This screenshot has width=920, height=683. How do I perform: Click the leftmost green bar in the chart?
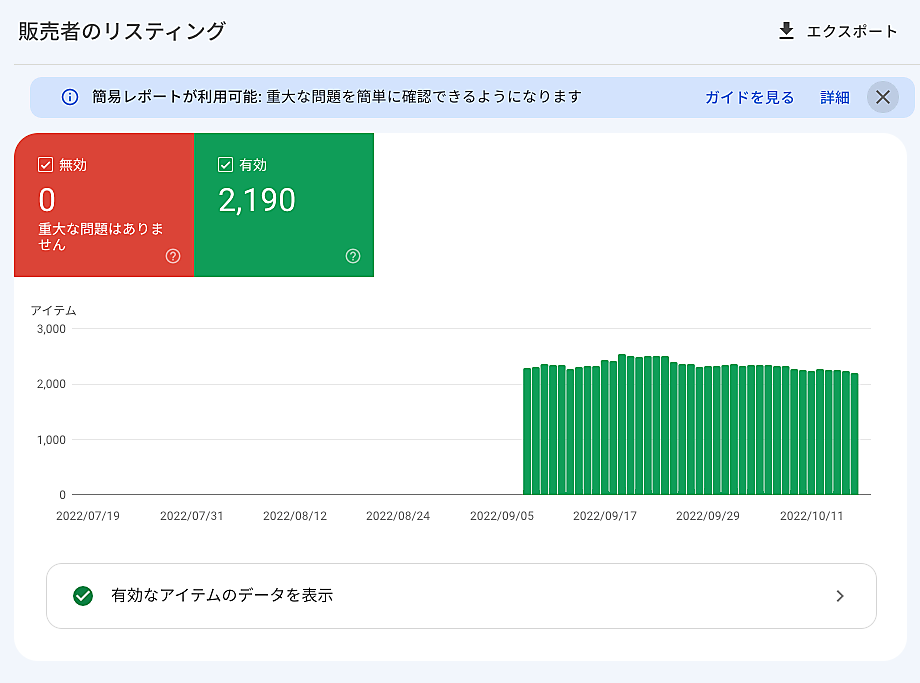point(527,432)
